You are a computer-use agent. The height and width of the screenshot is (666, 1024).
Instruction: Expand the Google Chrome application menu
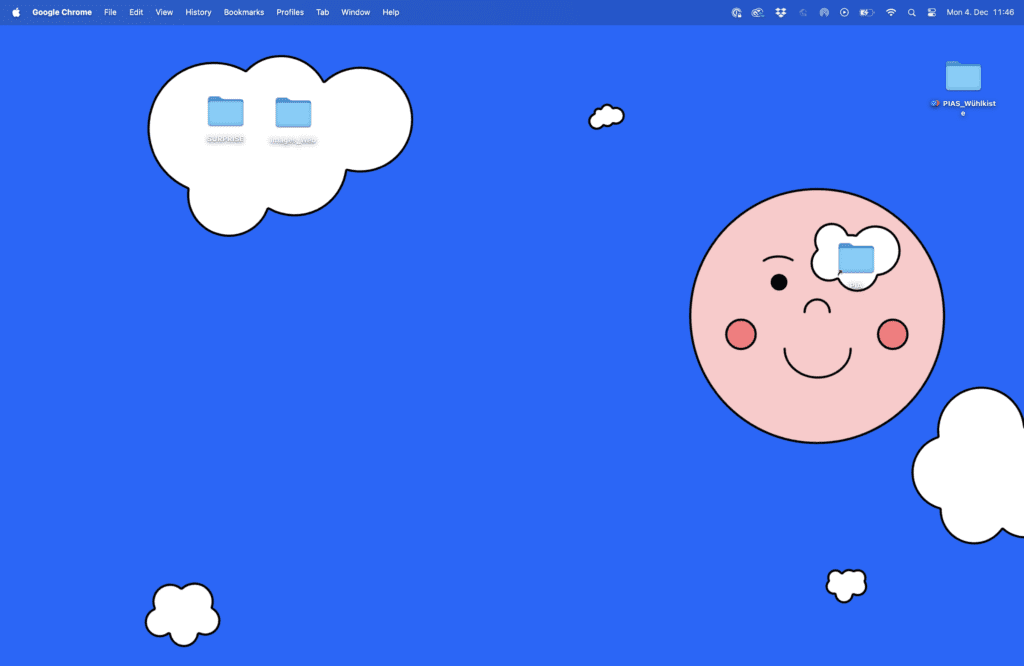click(62, 12)
